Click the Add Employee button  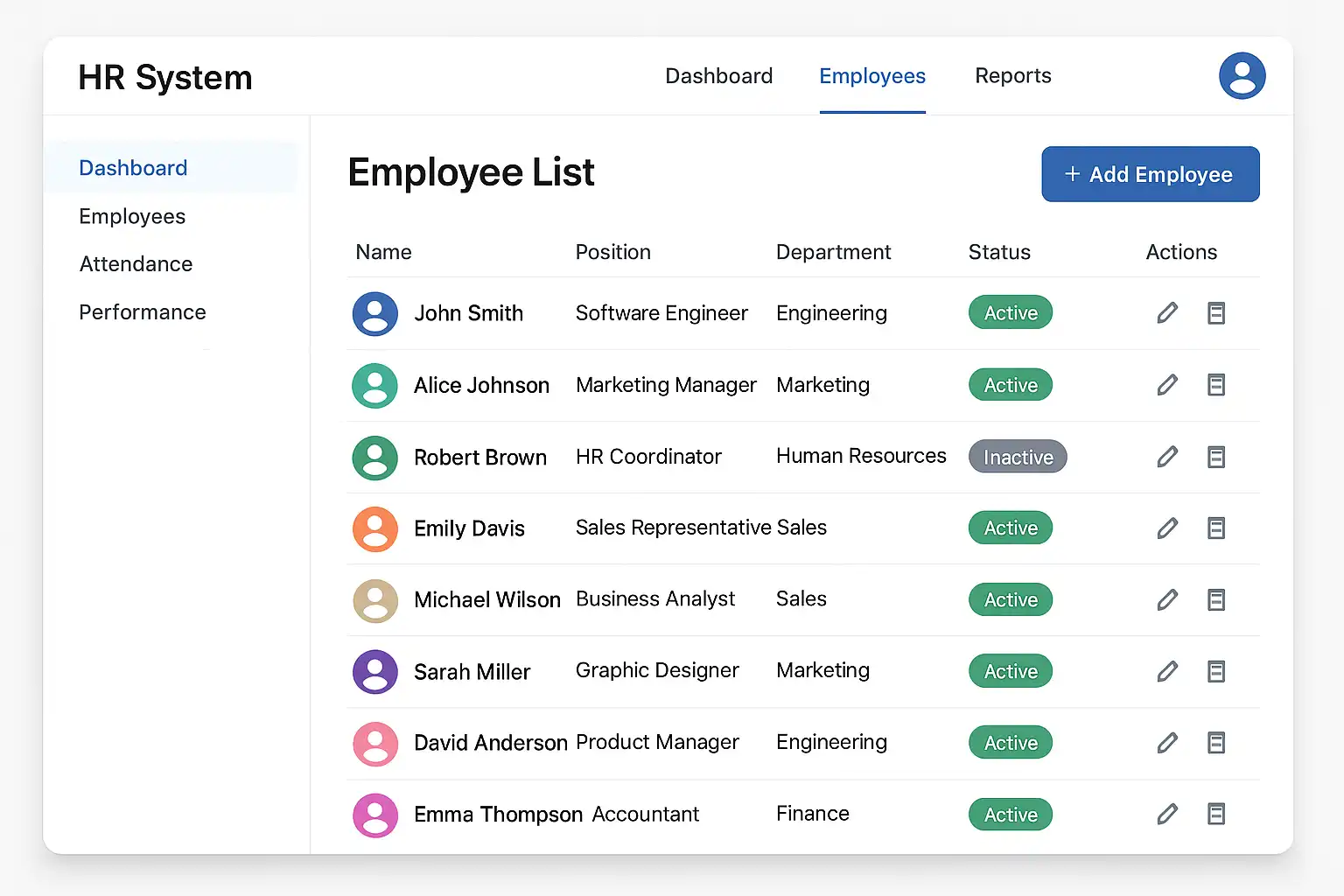1150,174
